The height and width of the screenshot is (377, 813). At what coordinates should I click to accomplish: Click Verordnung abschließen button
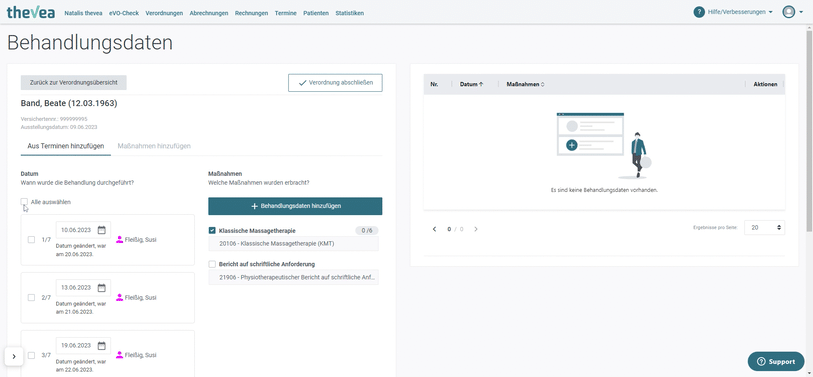pyautogui.click(x=335, y=82)
